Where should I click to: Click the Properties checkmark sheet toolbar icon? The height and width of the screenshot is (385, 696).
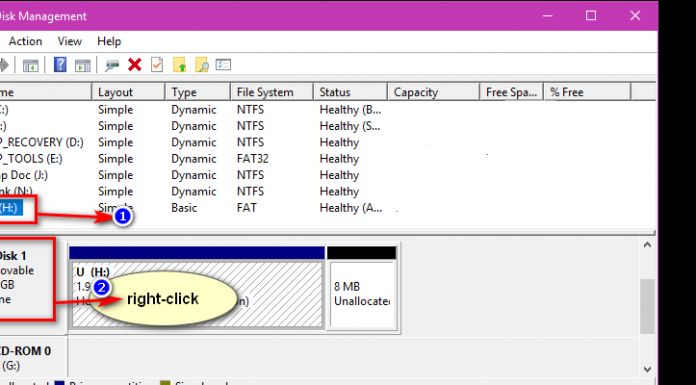(x=157, y=65)
